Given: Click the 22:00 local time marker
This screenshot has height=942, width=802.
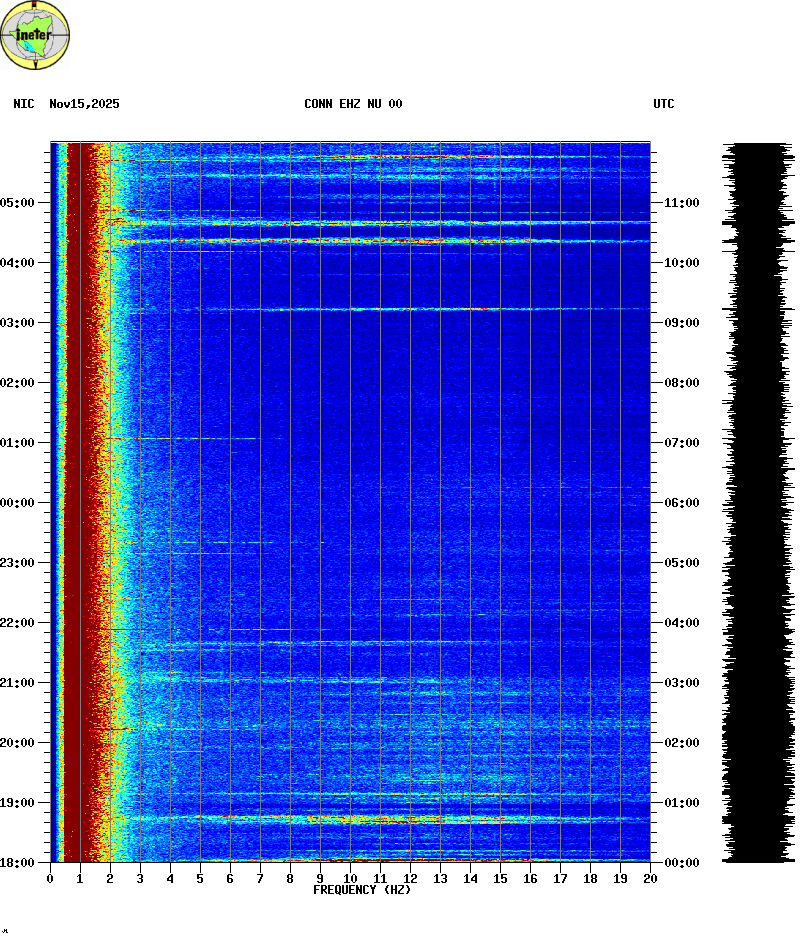Looking at the screenshot, I should [17, 623].
